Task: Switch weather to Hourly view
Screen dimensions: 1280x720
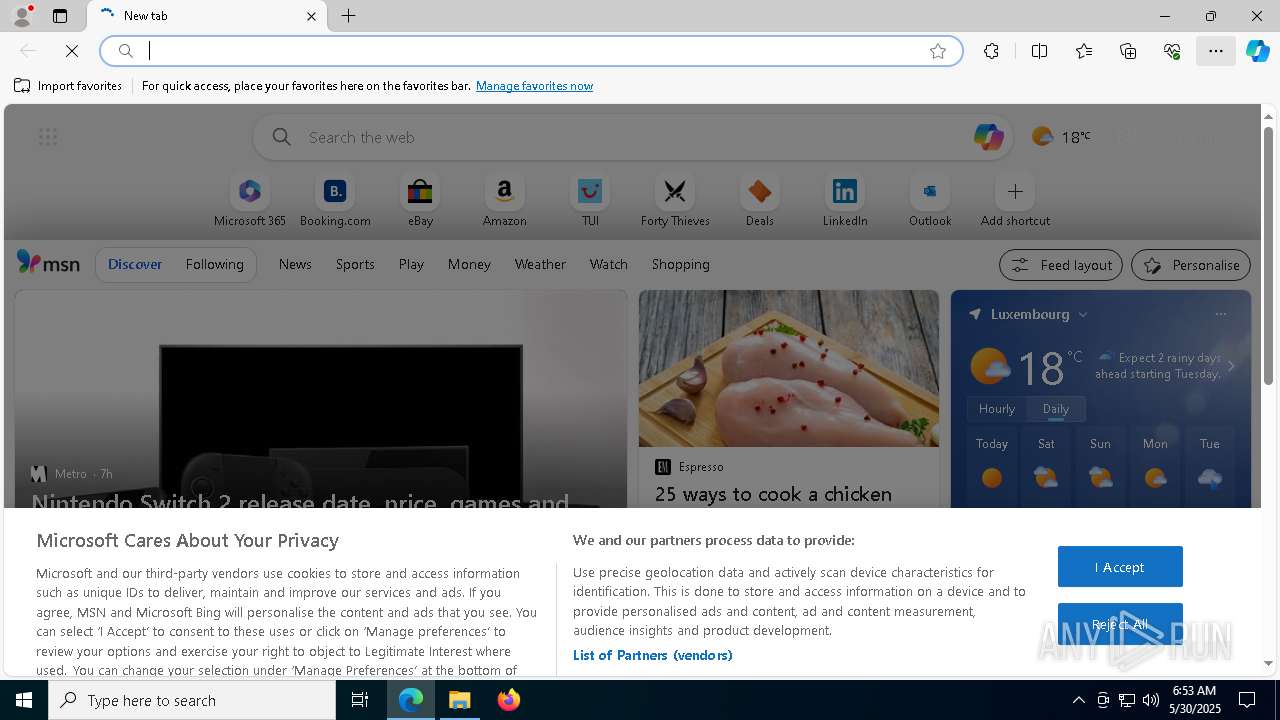Action: (997, 409)
